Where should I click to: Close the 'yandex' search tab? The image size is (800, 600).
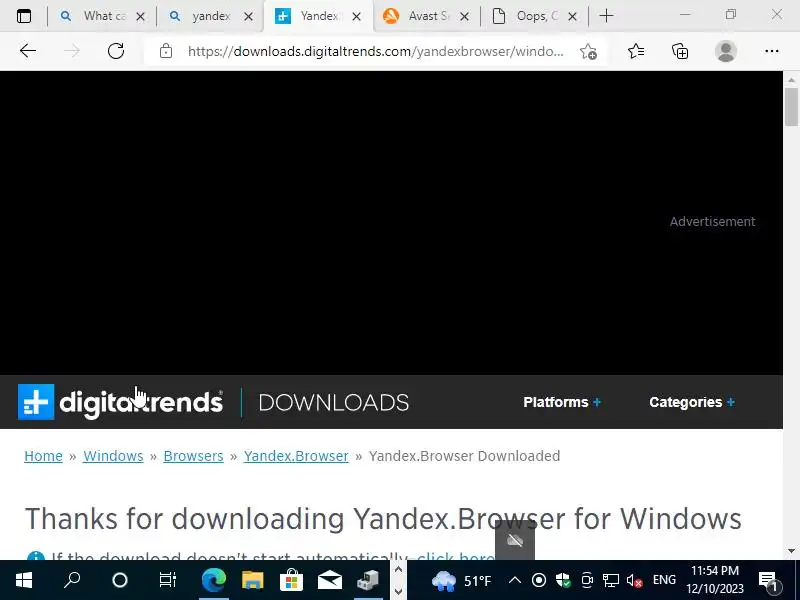248,17
